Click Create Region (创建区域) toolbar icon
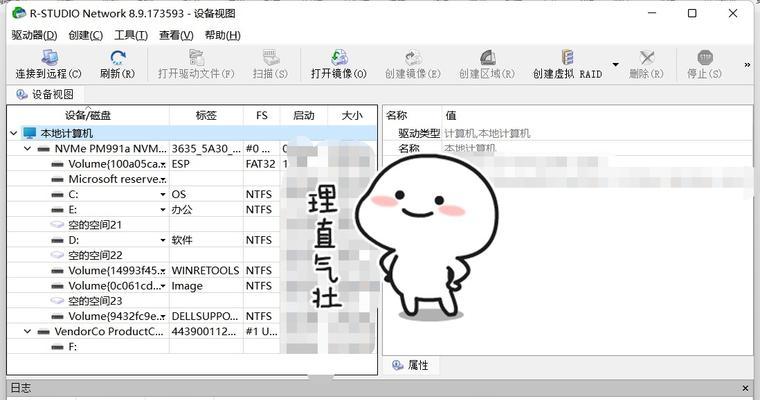The height and width of the screenshot is (400, 760). 487,58
